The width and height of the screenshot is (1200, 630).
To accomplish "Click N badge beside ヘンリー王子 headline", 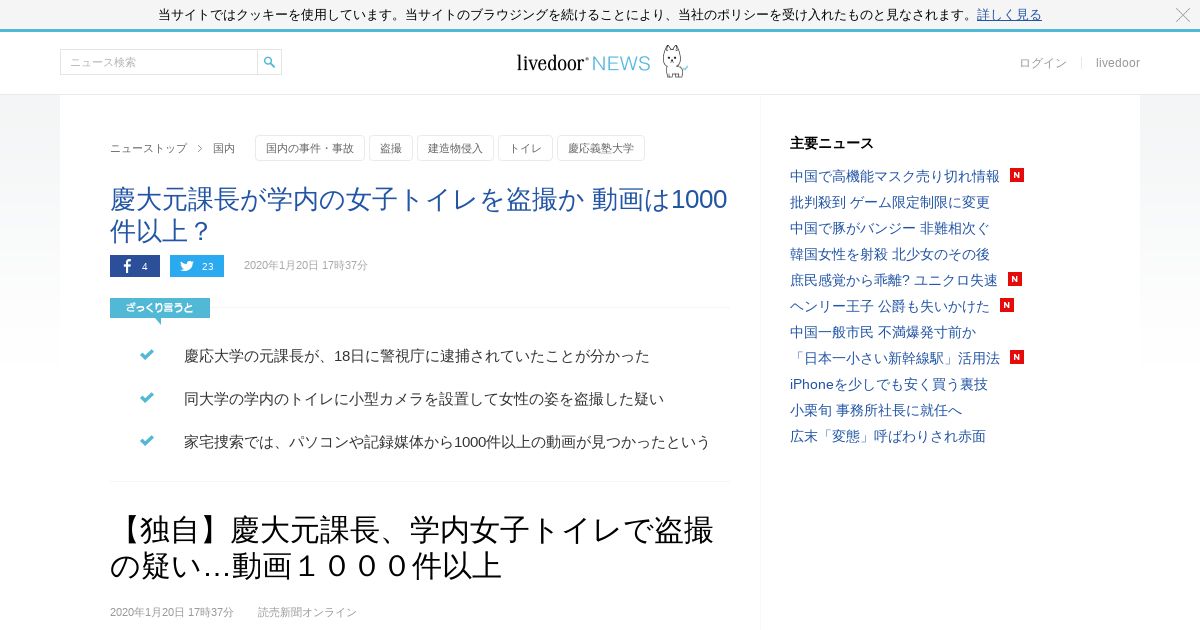I will click(1007, 305).
